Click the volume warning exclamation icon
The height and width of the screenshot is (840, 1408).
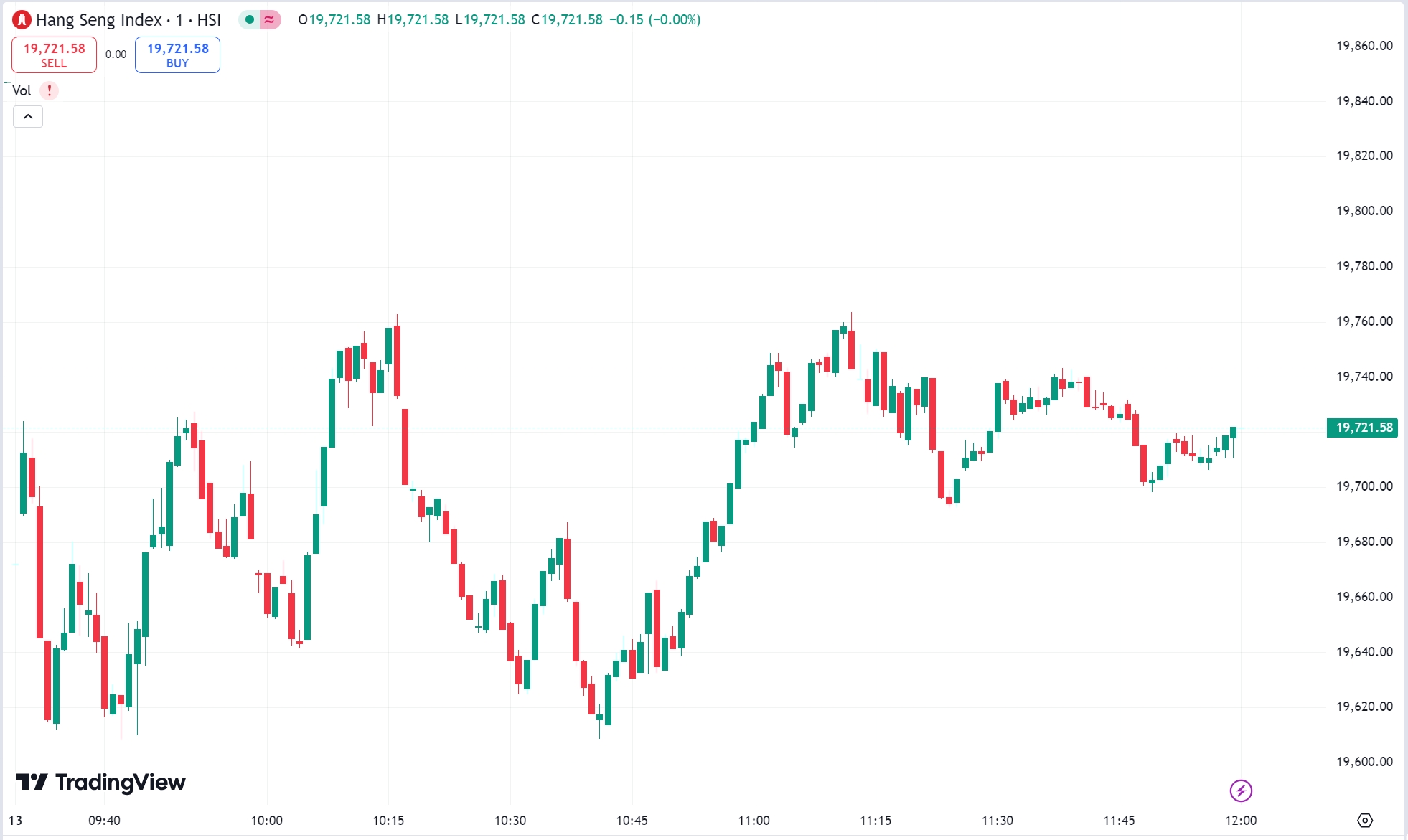pos(48,90)
